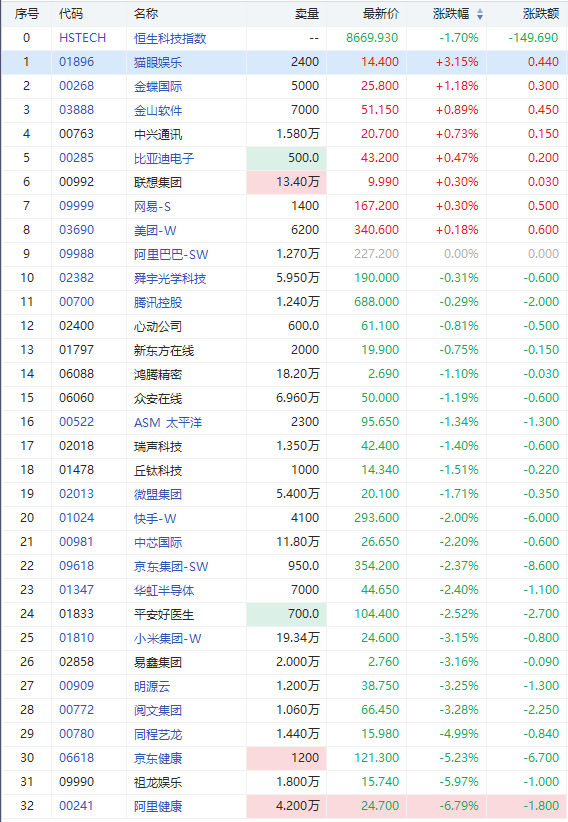Select stock code 01810
The height and width of the screenshot is (822, 568).
coord(77,638)
